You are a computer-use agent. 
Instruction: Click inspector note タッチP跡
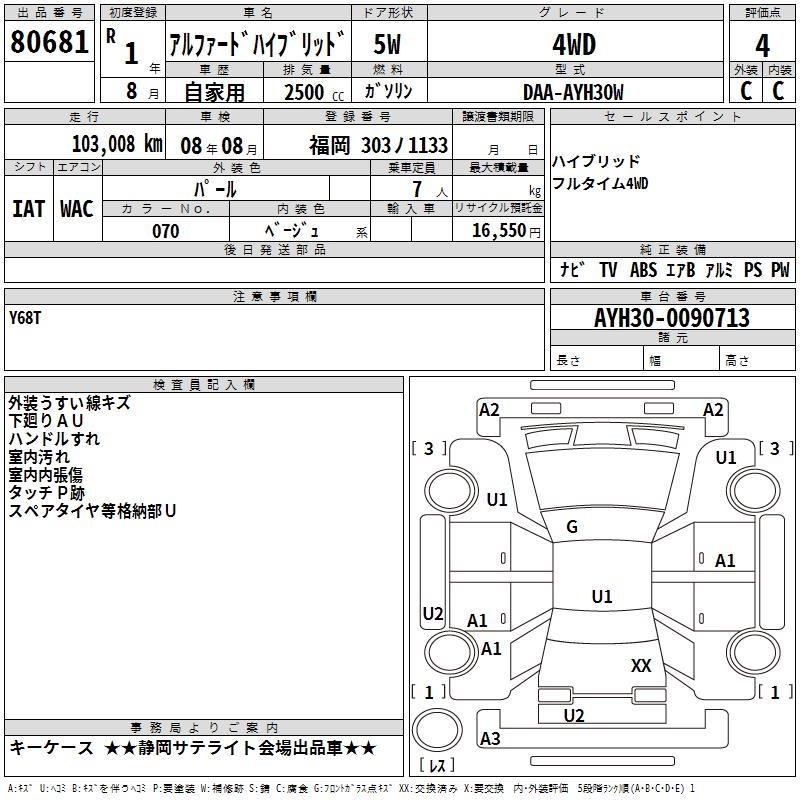[x=46, y=492]
